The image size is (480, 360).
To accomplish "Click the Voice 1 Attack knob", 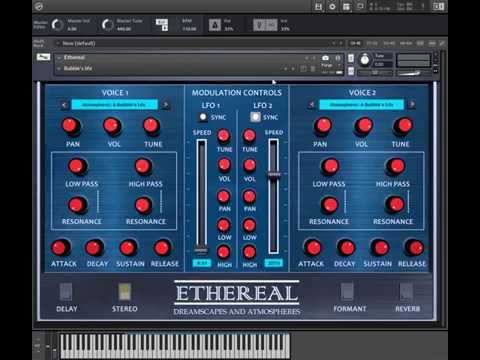I will pyautogui.click(x=60, y=248).
